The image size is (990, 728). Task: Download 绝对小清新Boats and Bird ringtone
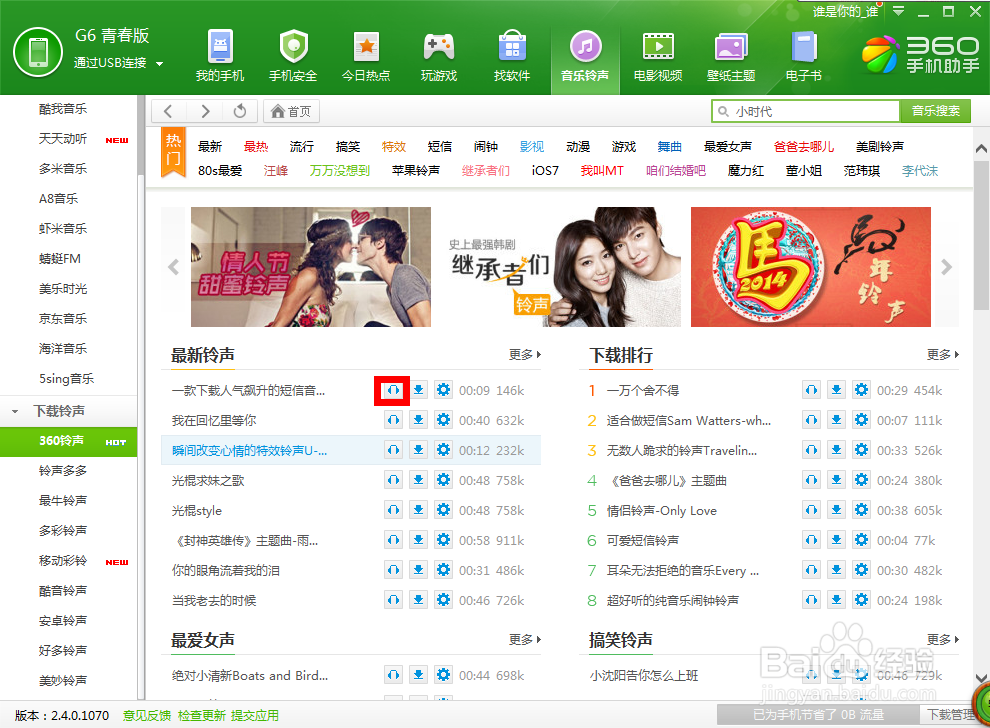418,675
